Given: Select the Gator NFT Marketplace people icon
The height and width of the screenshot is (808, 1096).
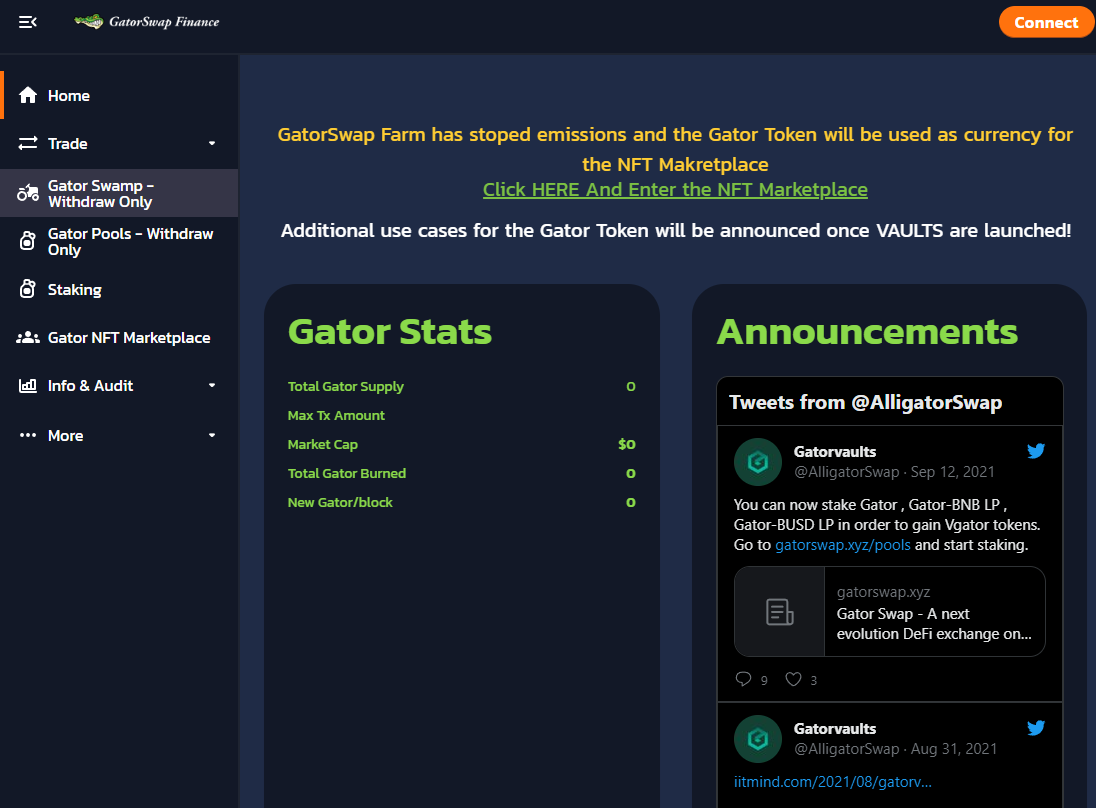Looking at the screenshot, I should [27, 337].
